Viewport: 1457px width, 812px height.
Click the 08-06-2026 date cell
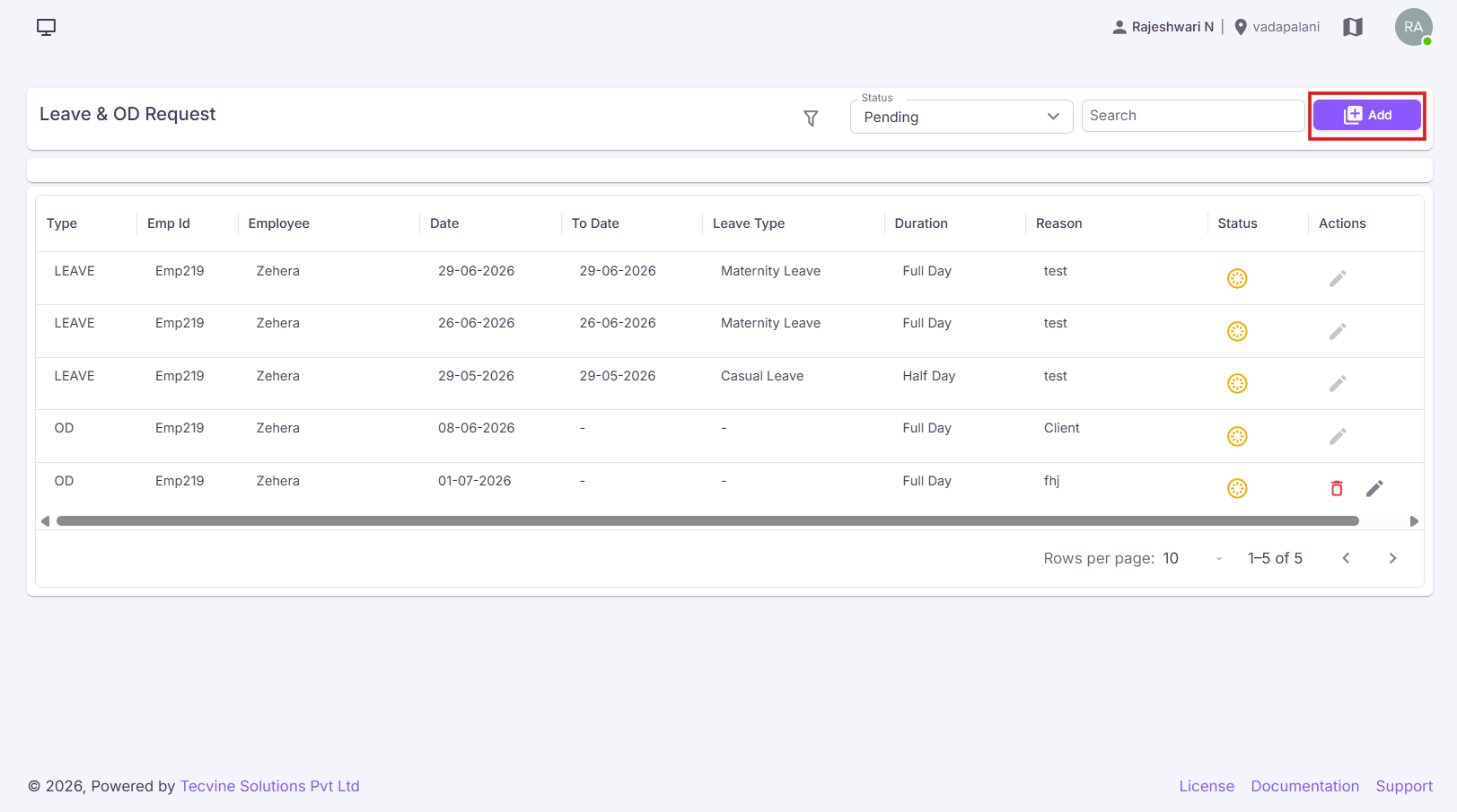tap(477, 428)
